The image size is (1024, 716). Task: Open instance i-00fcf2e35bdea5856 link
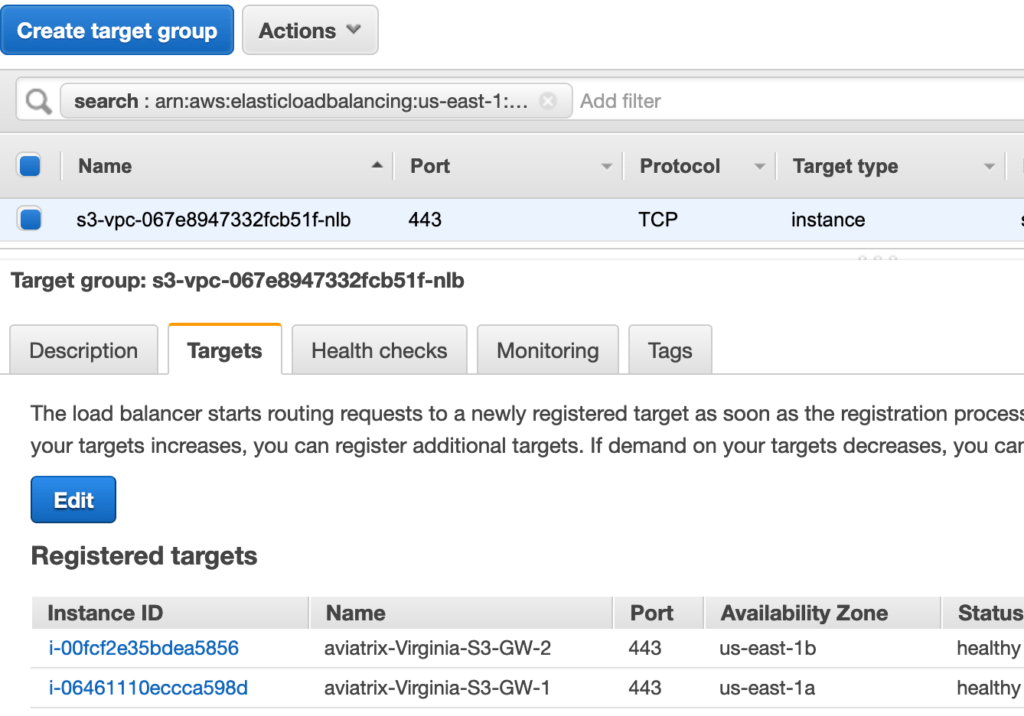[x=144, y=648]
